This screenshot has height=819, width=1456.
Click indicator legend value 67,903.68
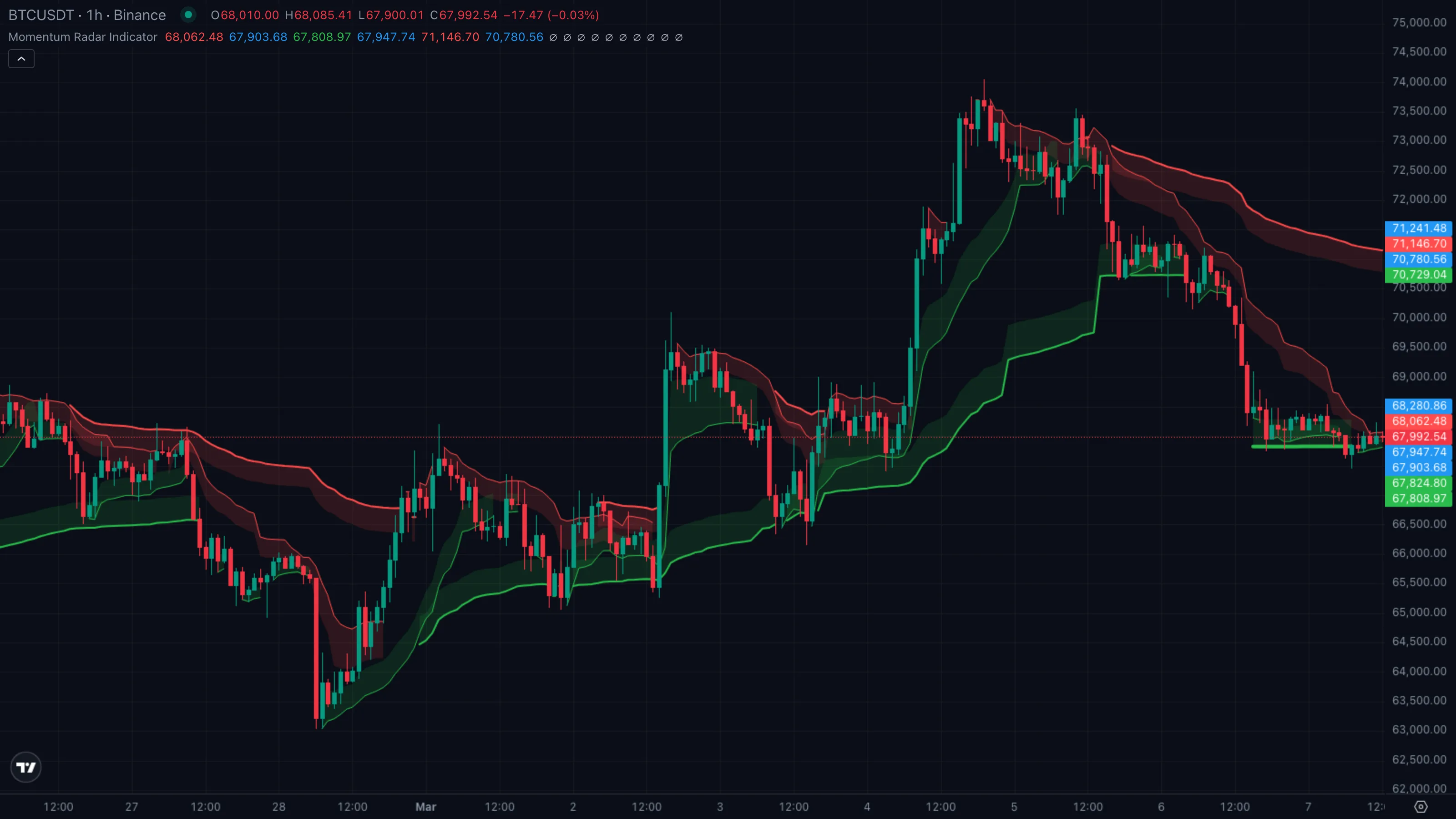258,37
